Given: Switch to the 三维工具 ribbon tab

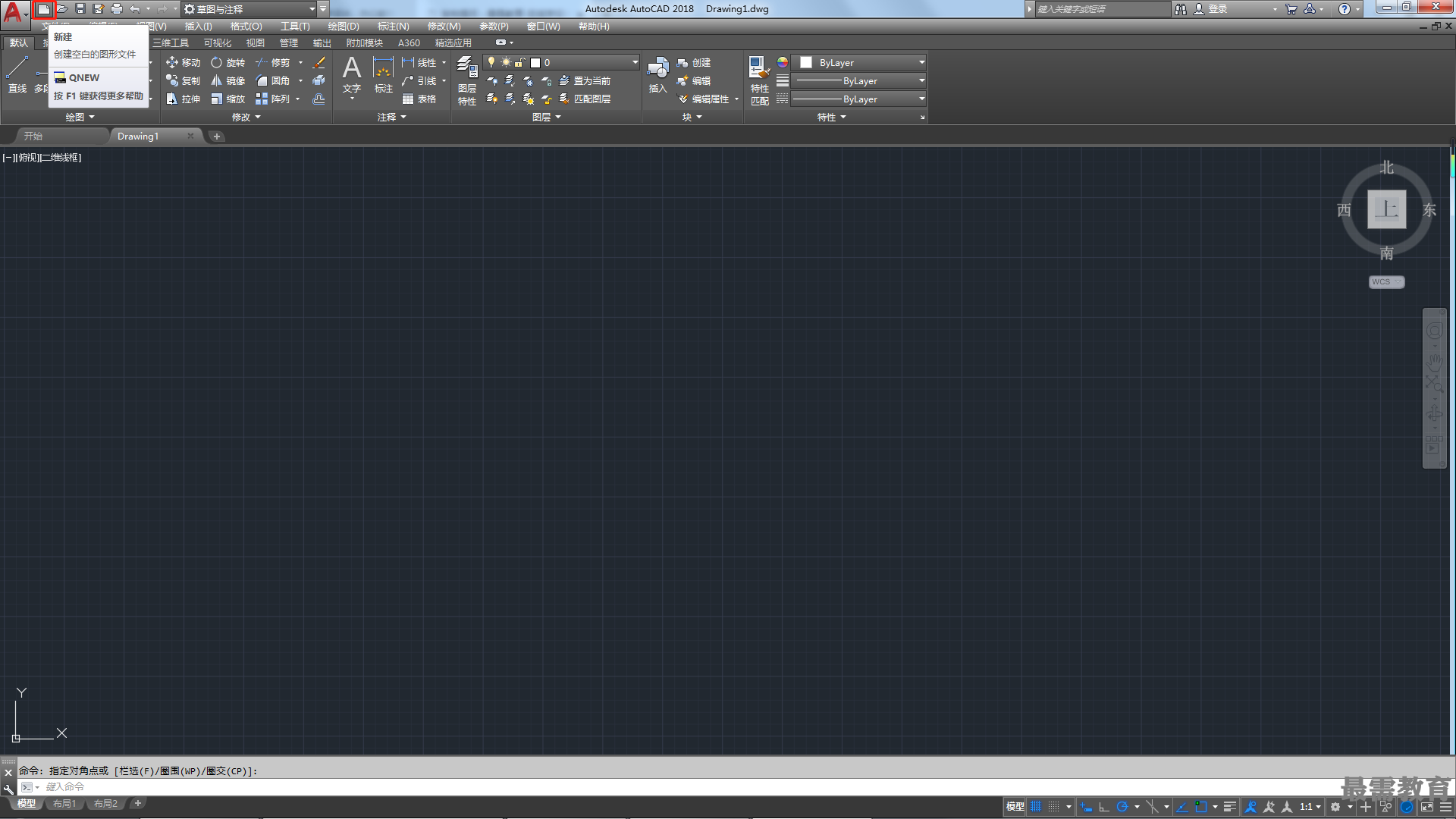Looking at the screenshot, I should 171,43.
